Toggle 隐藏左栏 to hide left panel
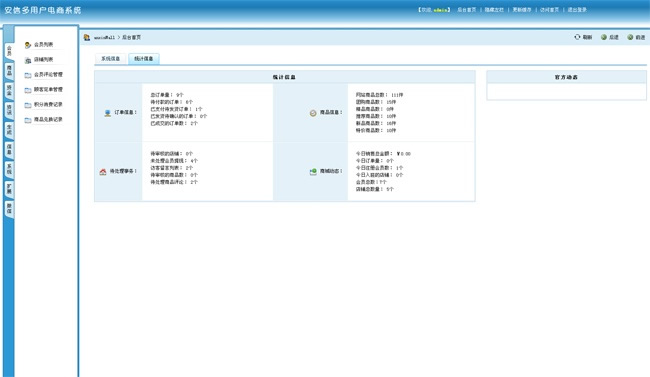This screenshot has width=650, height=377. tap(494, 10)
